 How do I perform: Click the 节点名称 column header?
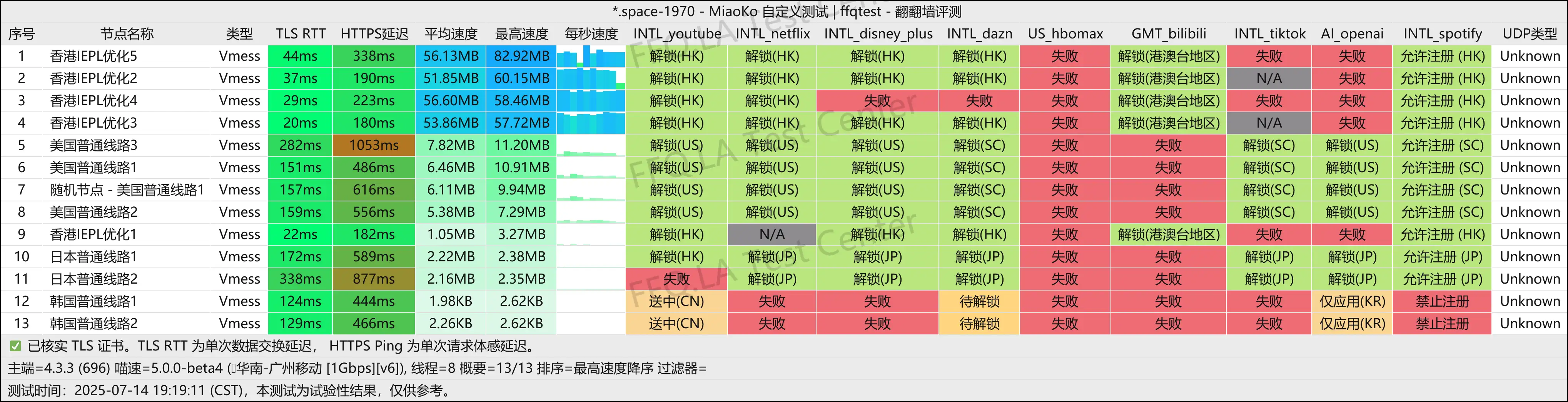tap(127, 34)
